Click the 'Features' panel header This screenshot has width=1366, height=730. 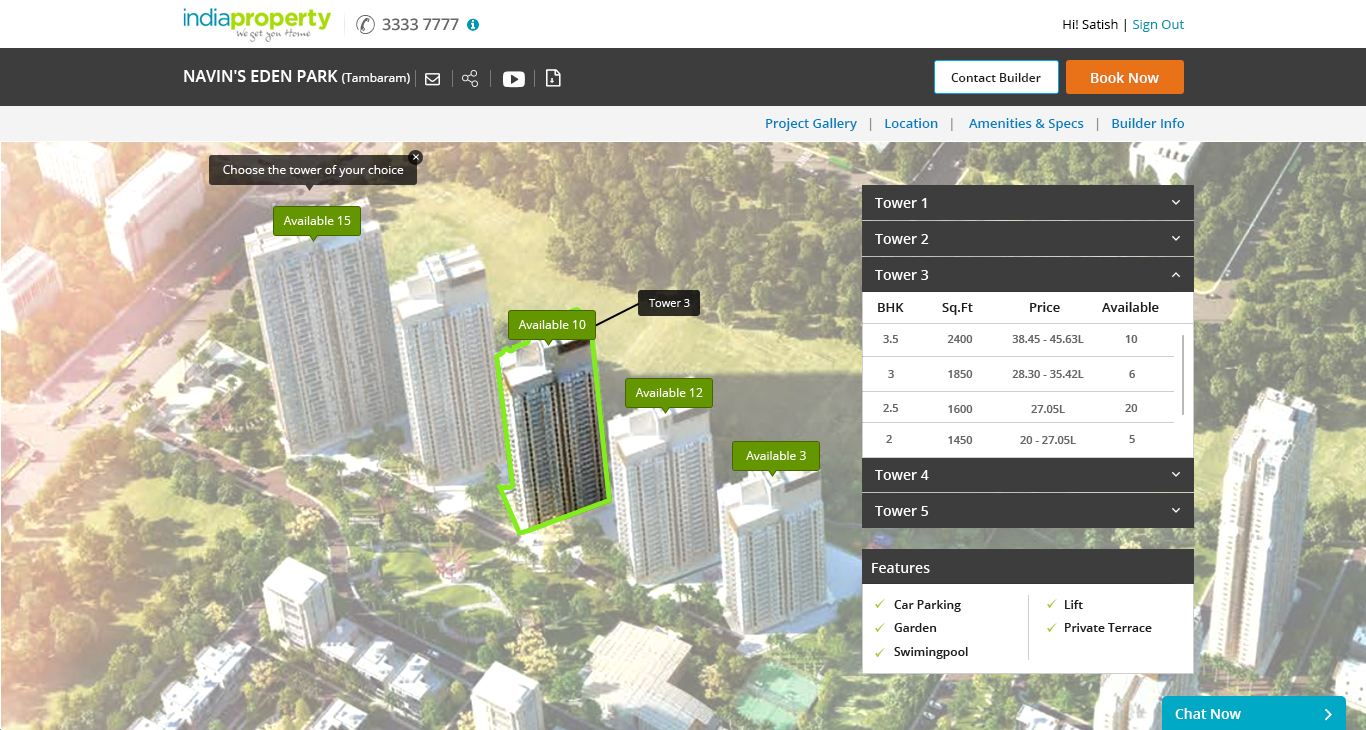tap(1028, 567)
